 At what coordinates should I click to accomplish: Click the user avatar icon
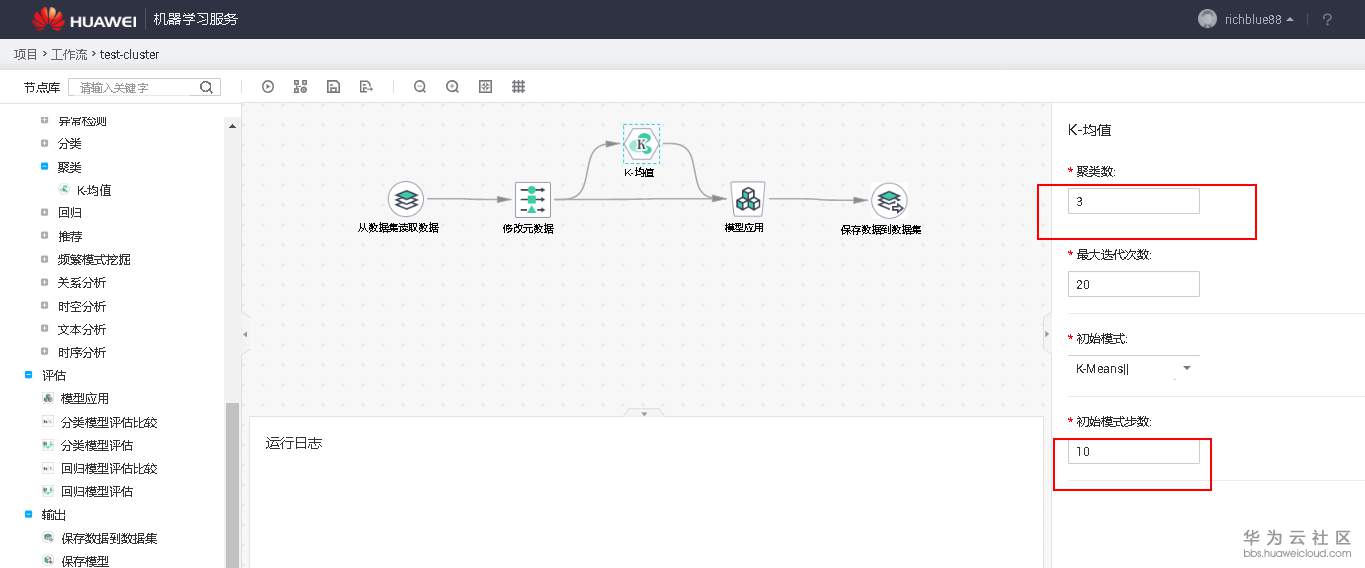(x=1208, y=19)
